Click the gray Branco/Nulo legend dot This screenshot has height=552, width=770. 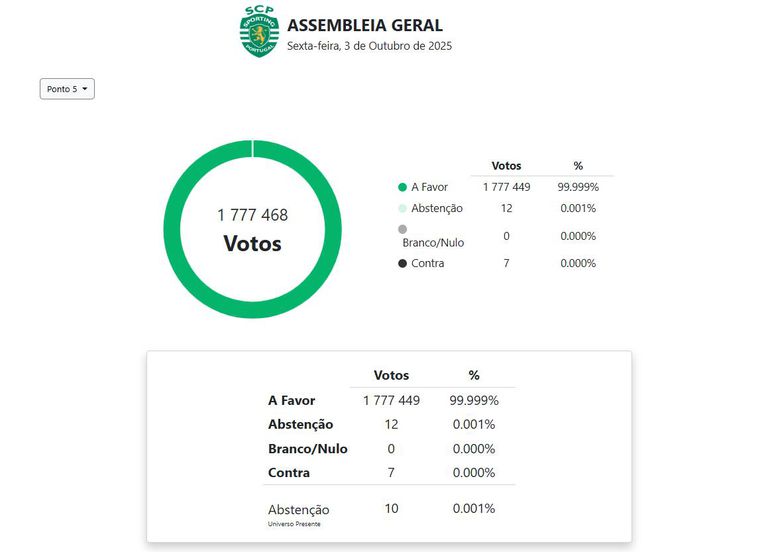[x=402, y=229]
